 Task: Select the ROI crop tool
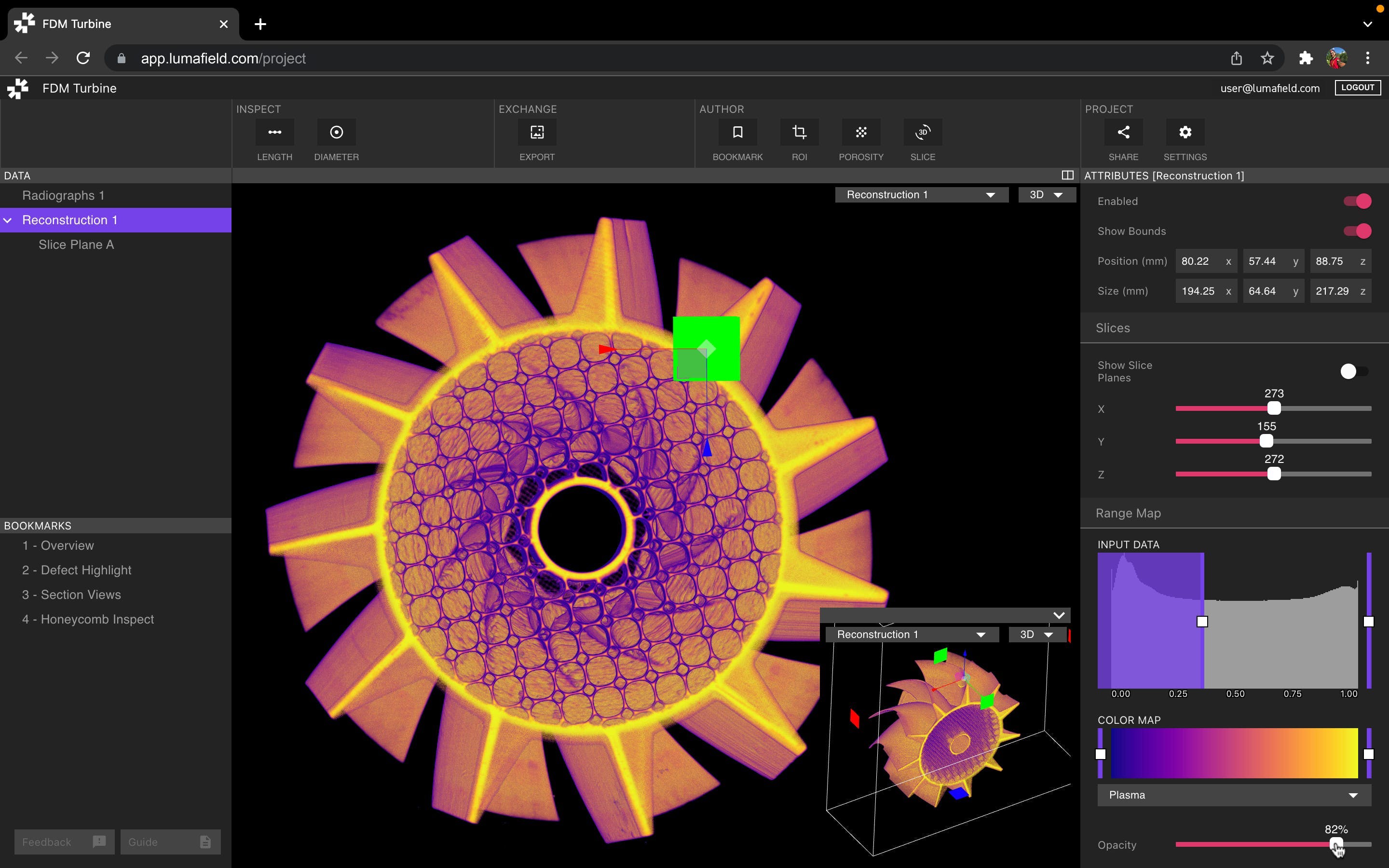click(799, 133)
